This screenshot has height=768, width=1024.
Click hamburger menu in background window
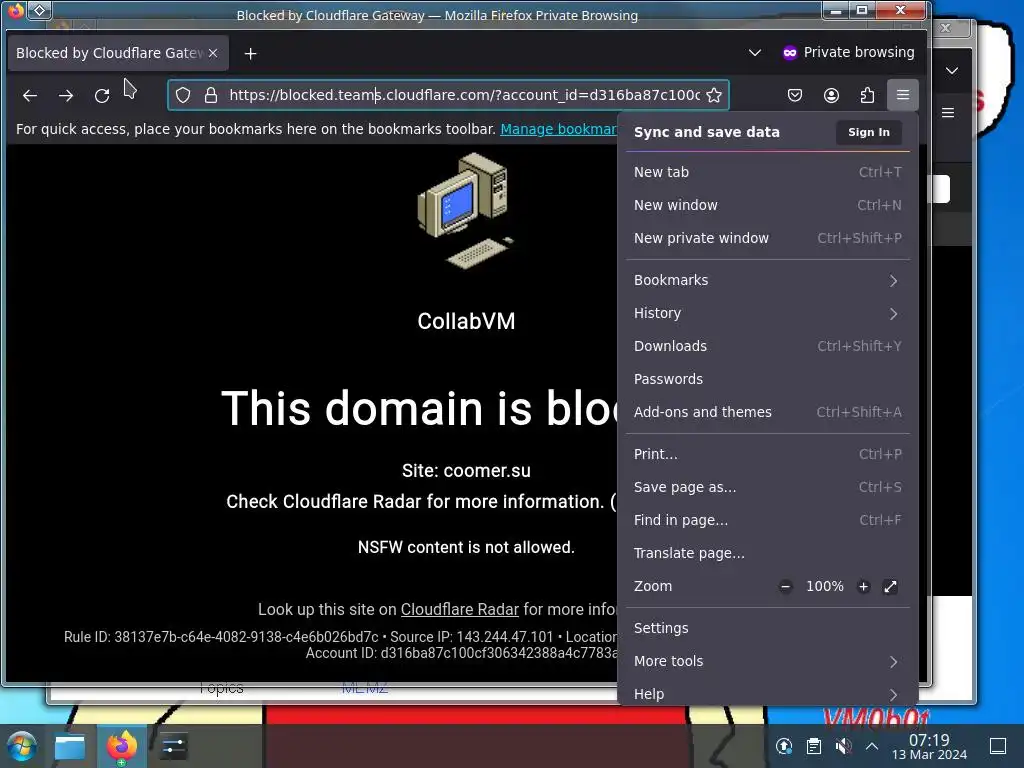pyautogui.click(x=948, y=113)
